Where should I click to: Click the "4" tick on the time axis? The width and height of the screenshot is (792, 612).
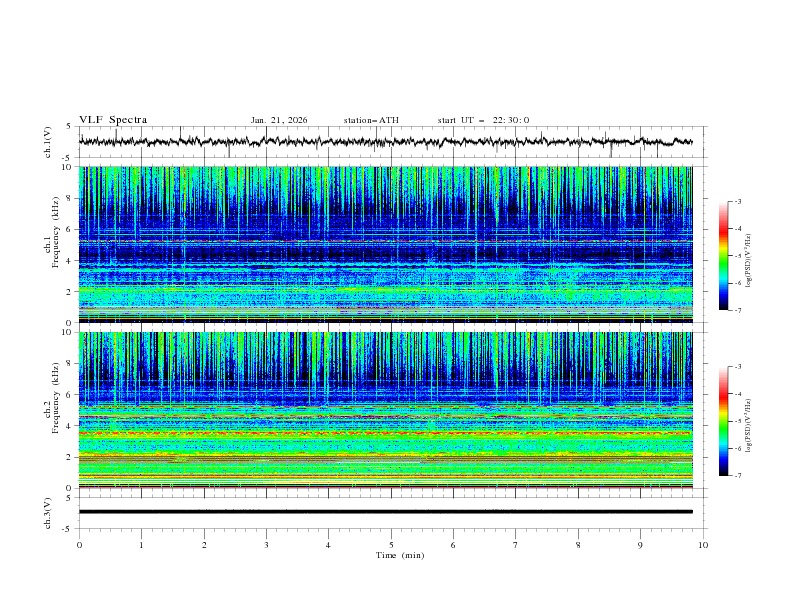pos(328,545)
